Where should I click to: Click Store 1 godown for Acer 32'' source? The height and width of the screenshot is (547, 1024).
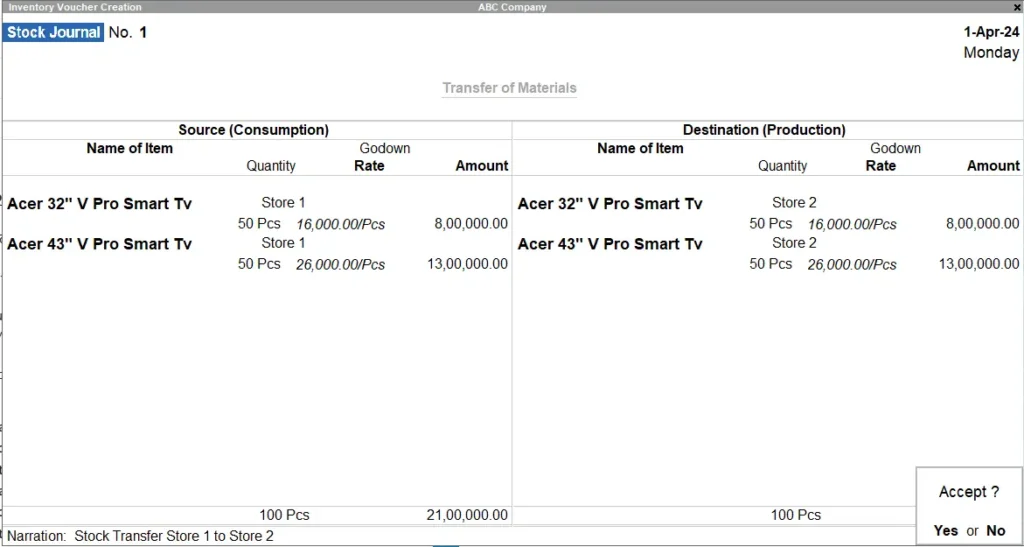(x=283, y=203)
